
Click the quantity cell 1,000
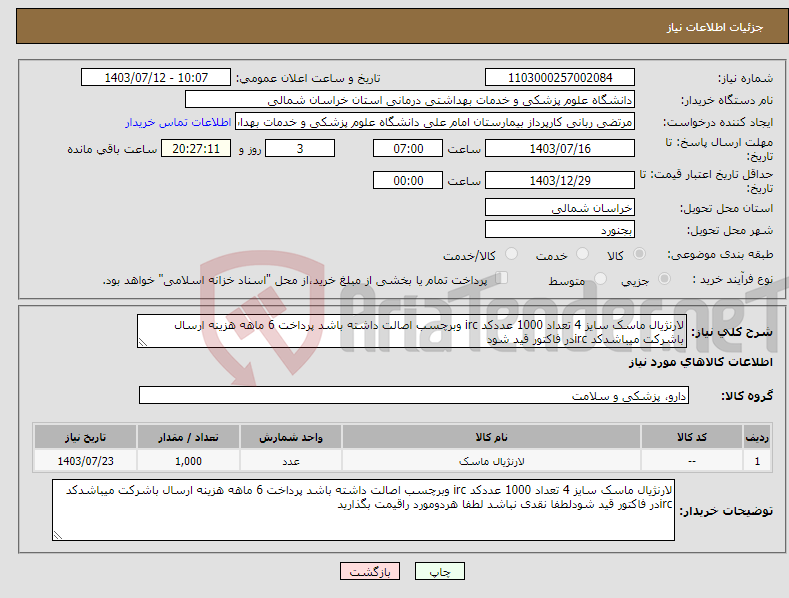point(188,461)
